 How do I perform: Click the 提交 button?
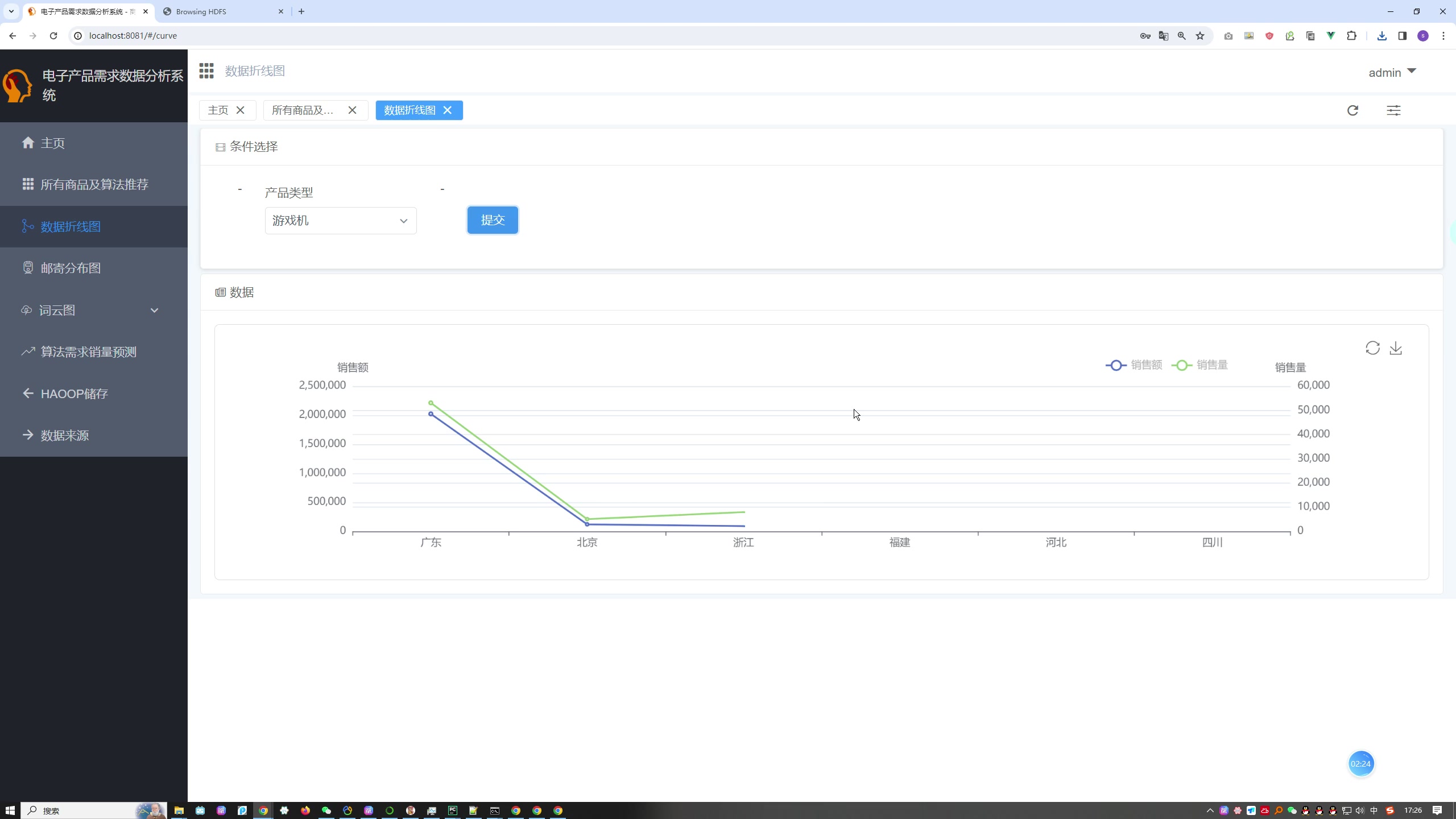click(x=493, y=220)
